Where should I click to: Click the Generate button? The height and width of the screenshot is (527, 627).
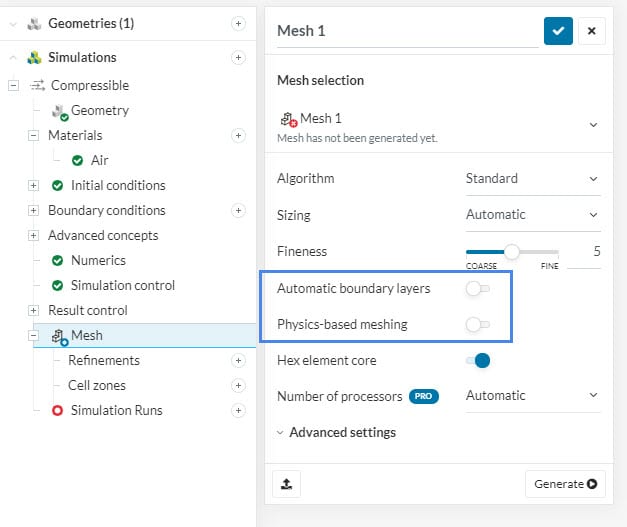pos(565,484)
